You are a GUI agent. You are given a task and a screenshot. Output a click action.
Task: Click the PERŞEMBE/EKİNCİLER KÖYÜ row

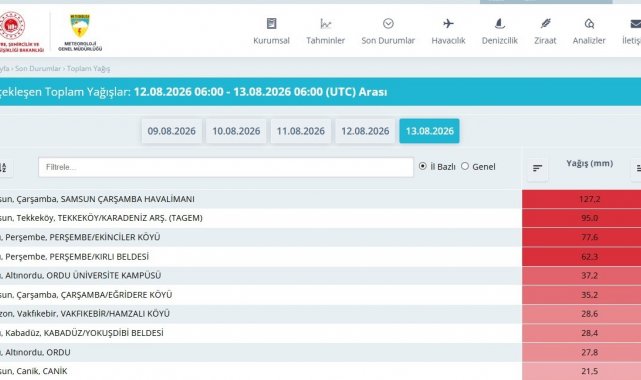[261, 237]
